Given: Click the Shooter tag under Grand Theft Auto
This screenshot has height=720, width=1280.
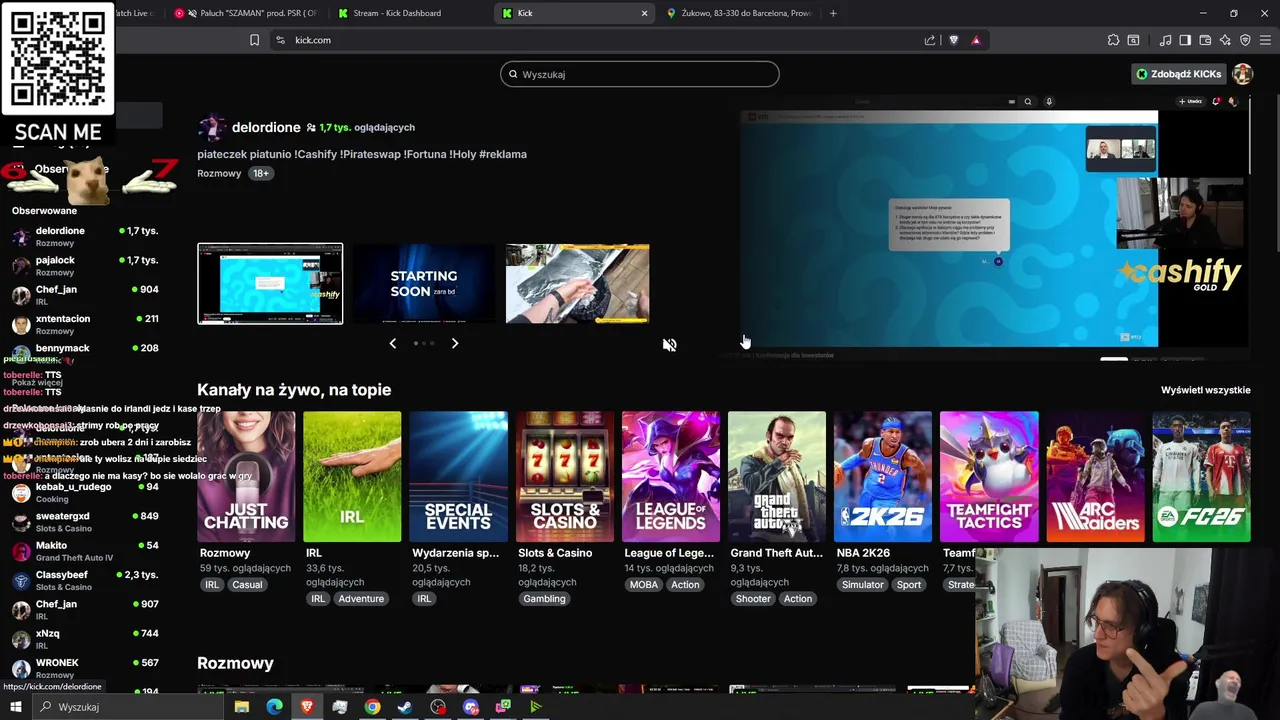Looking at the screenshot, I should [753, 599].
